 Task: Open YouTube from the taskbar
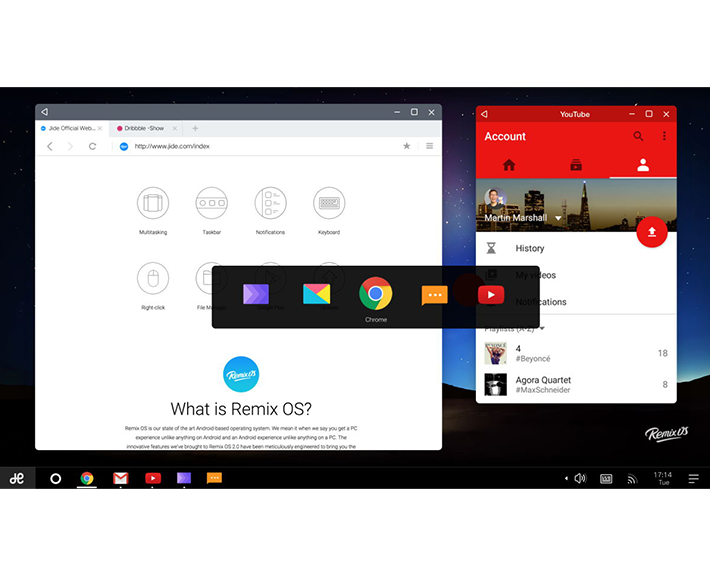[153, 478]
